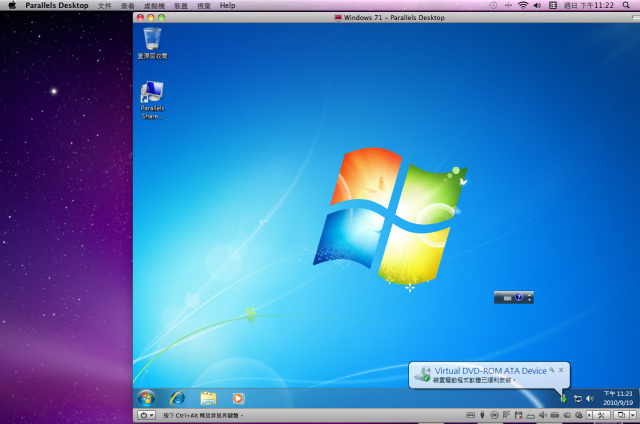The width and height of the screenshot is (640, 424).
Task: Click Mac menu bar clock showing 11:22
Action: [x=589, y=5]
